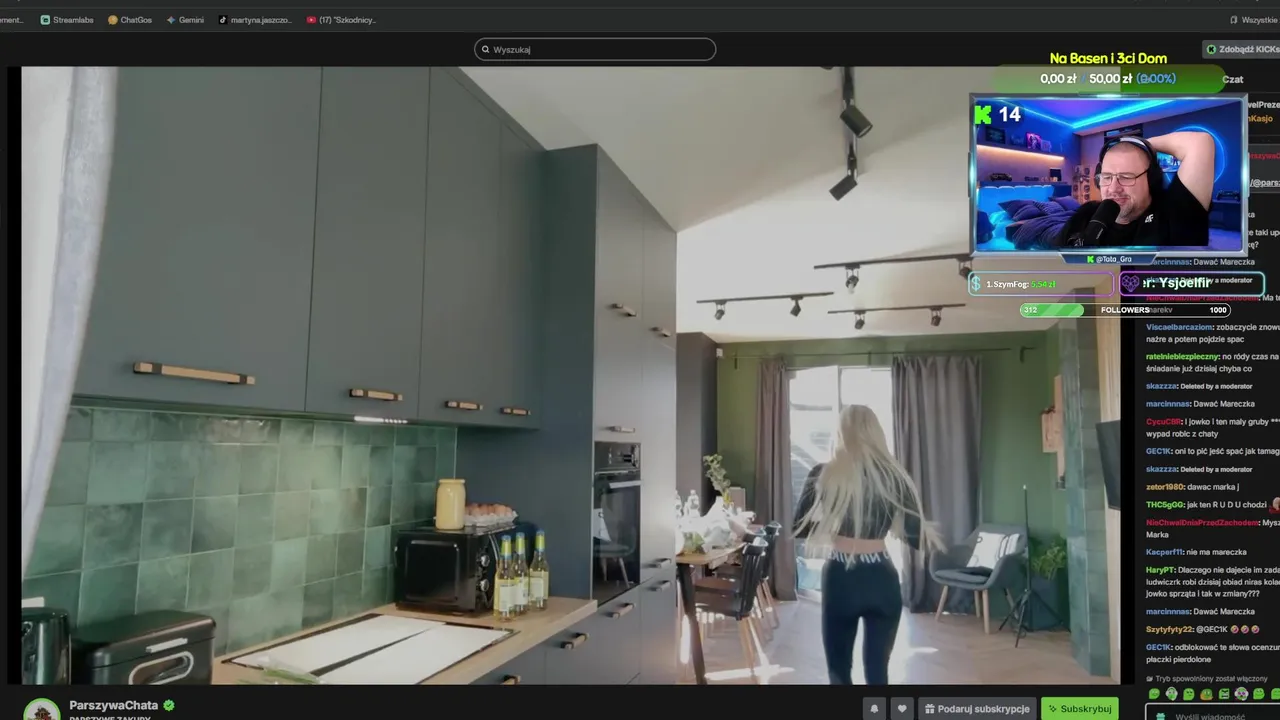Click the Zdobądź KICKs button

[x=1242, y=49]
